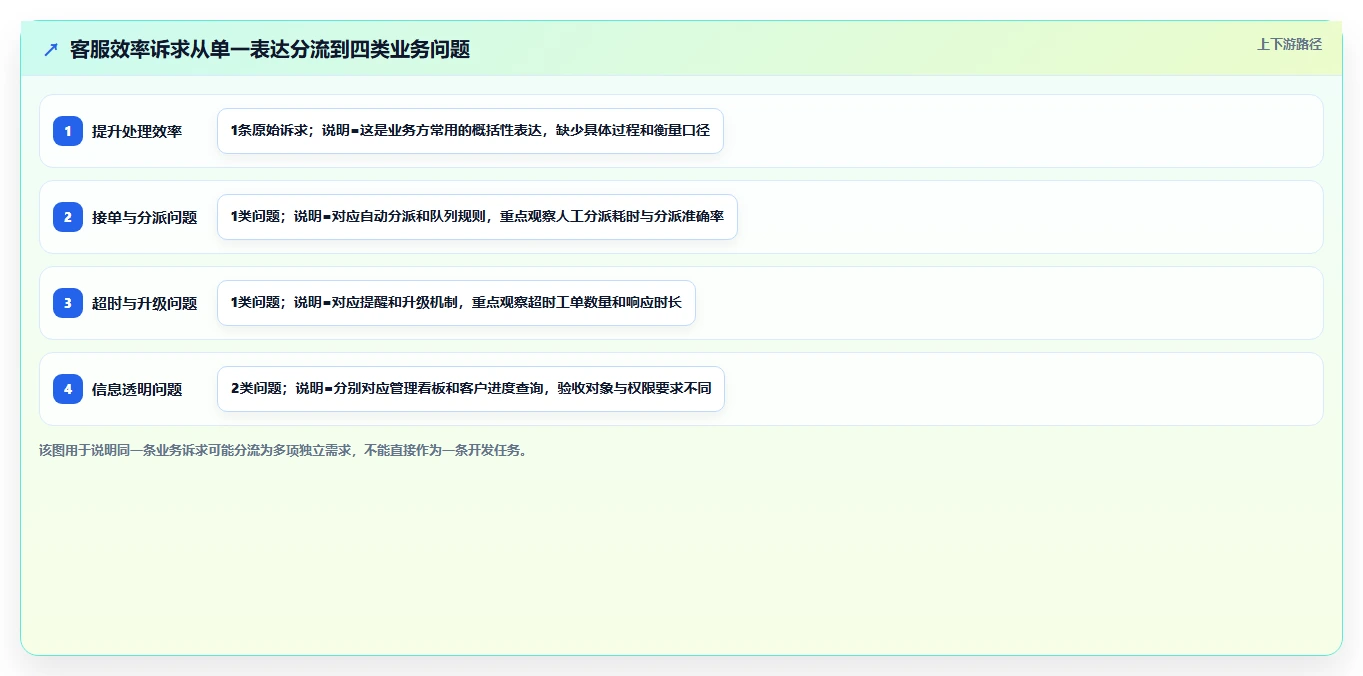Click the step number 3 badge
The image size is (1363, 676).
coord(68,303)
